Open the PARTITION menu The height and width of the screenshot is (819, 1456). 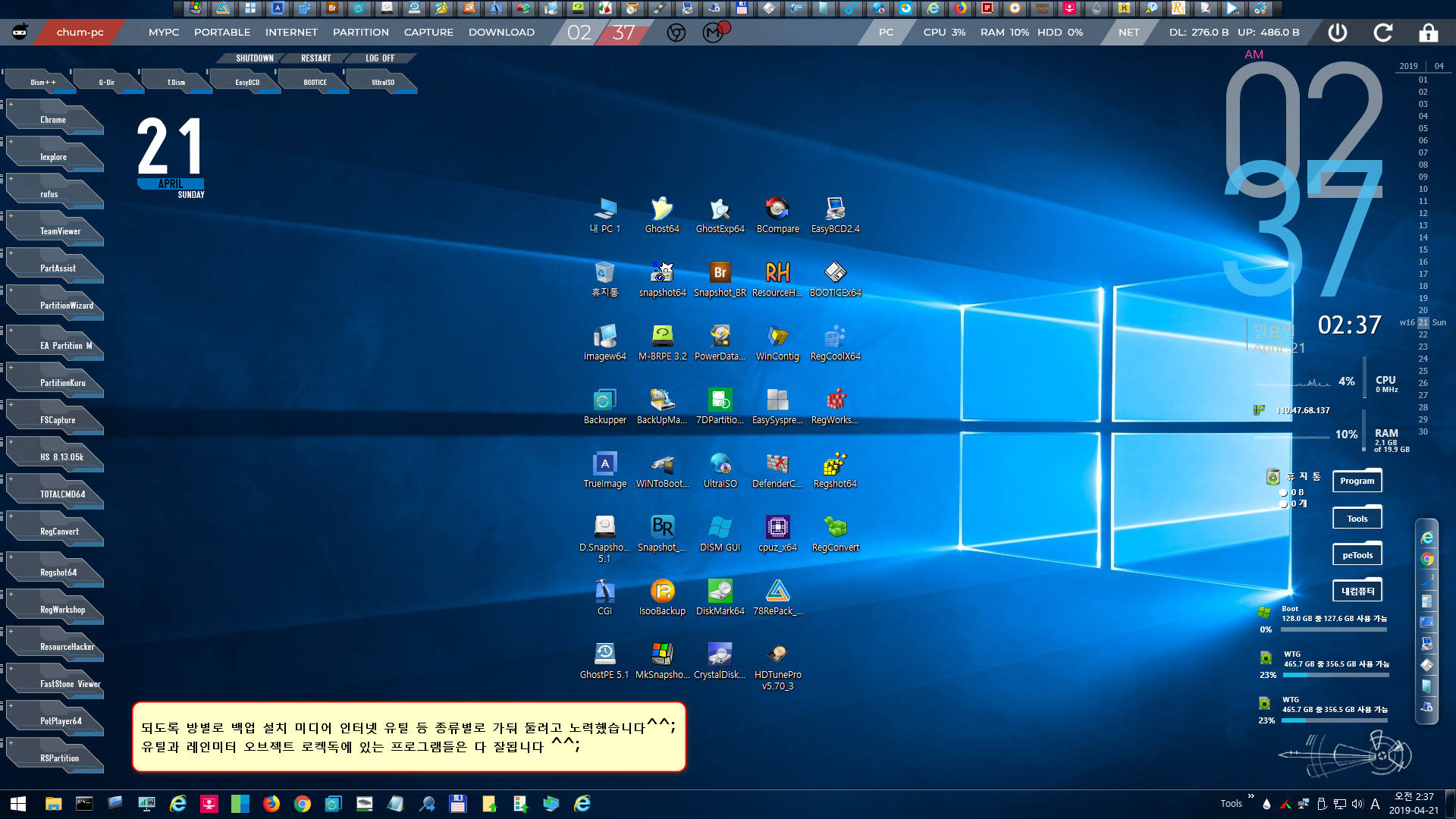tap(361, 33)
